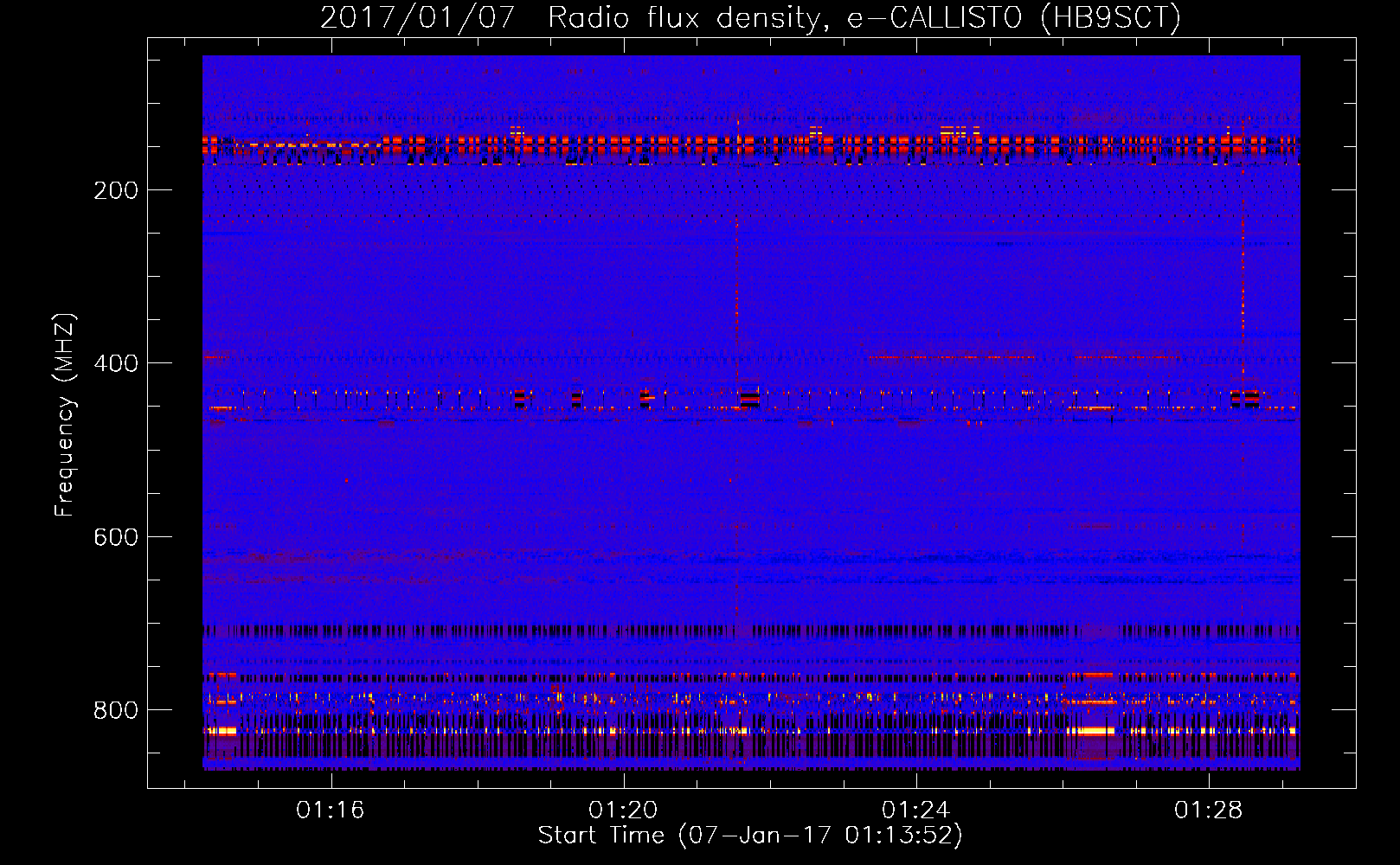The height and width of the screenshot is (865, 1400).
Task: Click the 01:20 time tick label
Action: 623,811
